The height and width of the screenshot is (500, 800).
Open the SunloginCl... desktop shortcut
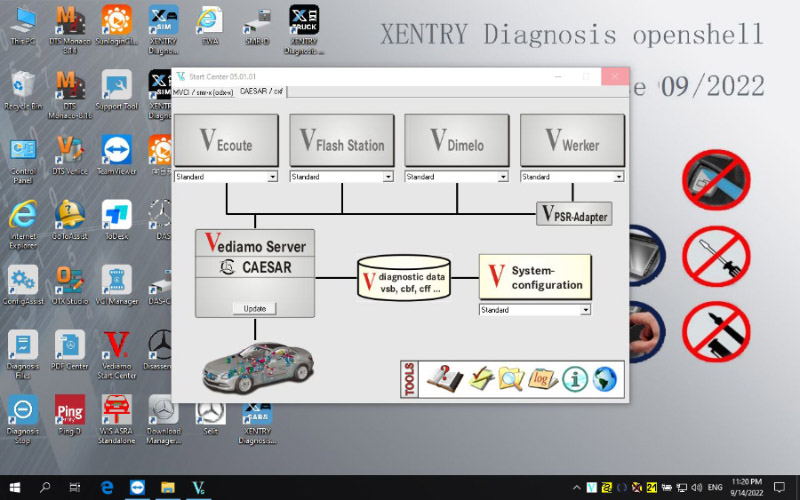117,27
